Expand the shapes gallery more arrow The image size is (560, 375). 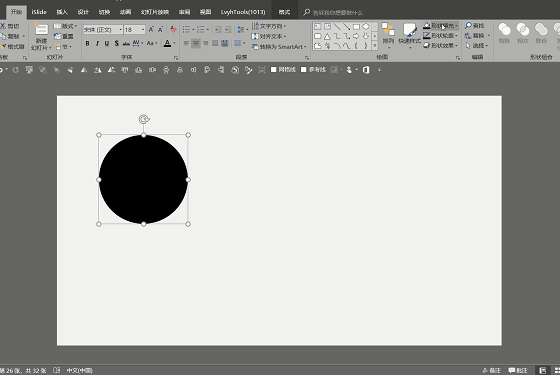(375, 46)
